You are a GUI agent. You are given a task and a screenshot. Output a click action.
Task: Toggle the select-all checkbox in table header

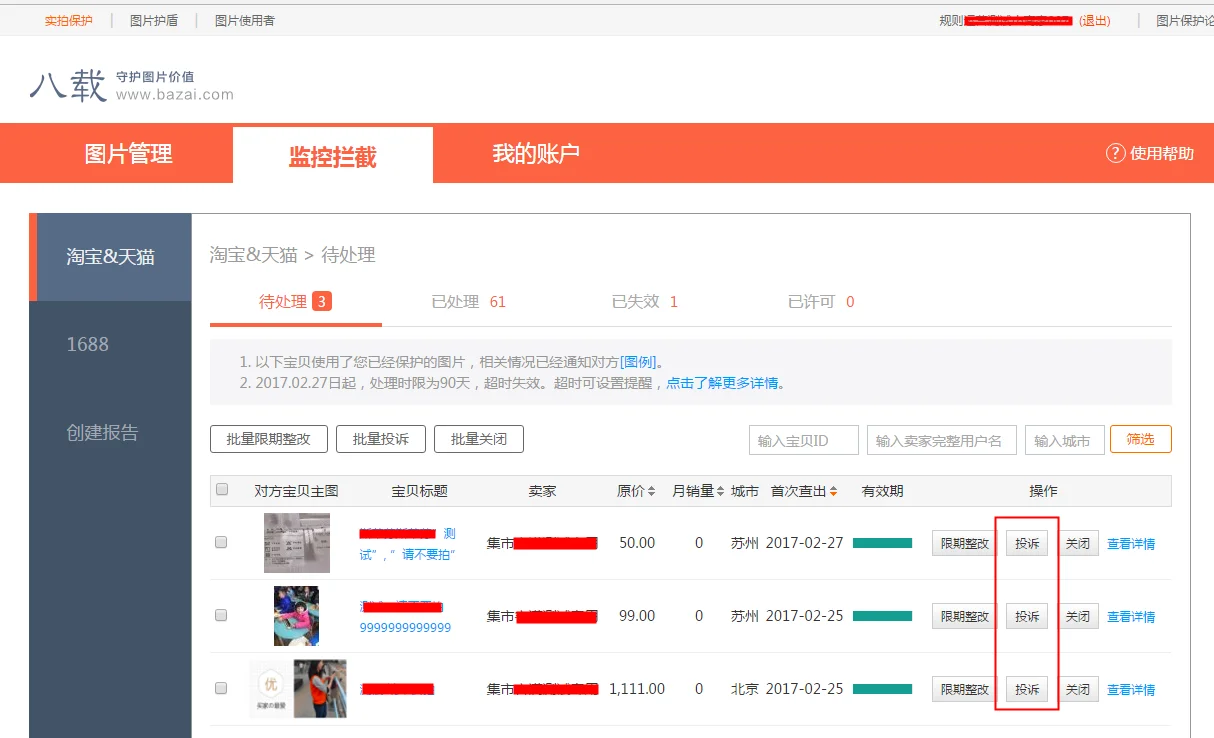(x=222, y=490)
